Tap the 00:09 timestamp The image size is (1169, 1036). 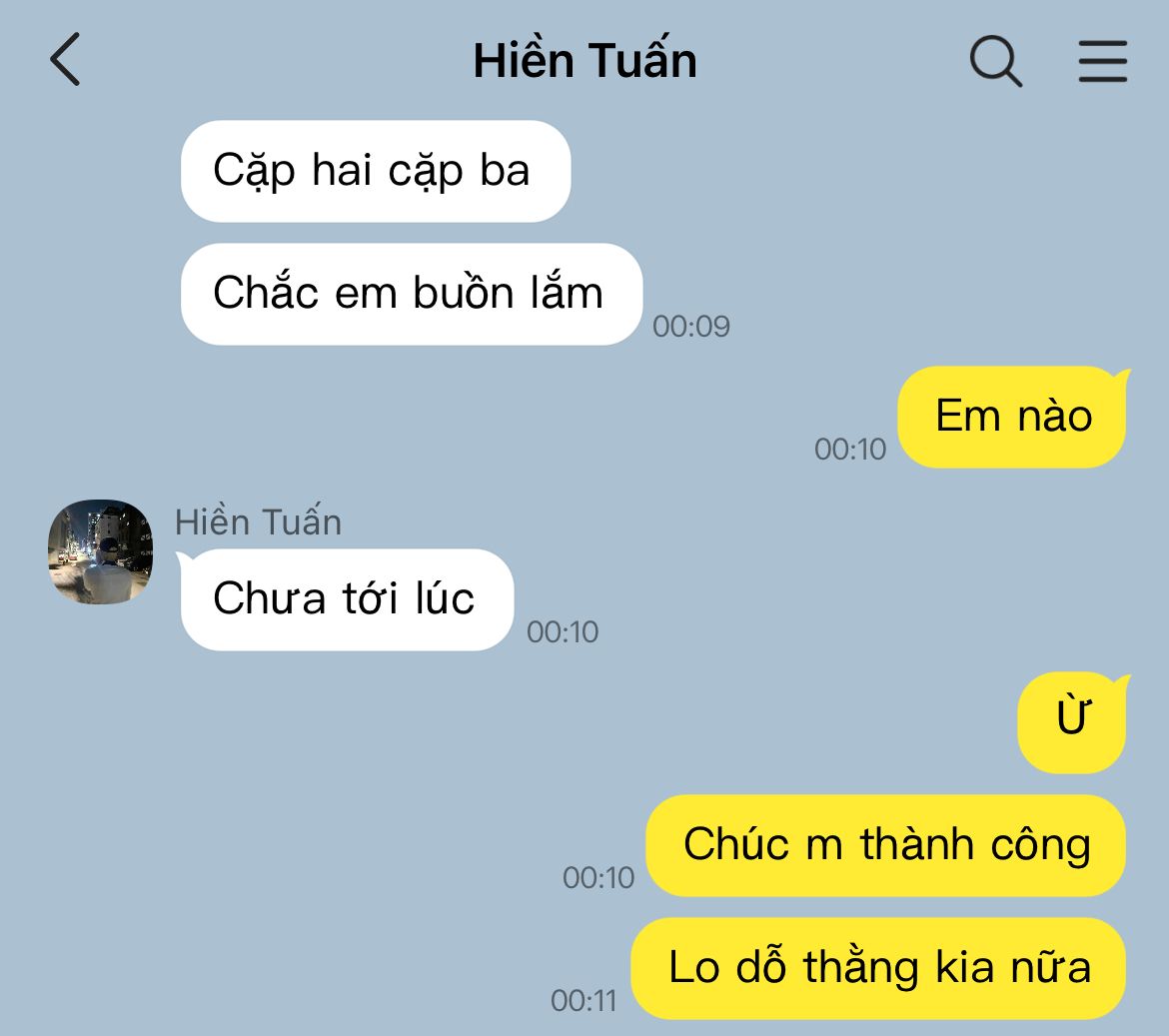691,327
